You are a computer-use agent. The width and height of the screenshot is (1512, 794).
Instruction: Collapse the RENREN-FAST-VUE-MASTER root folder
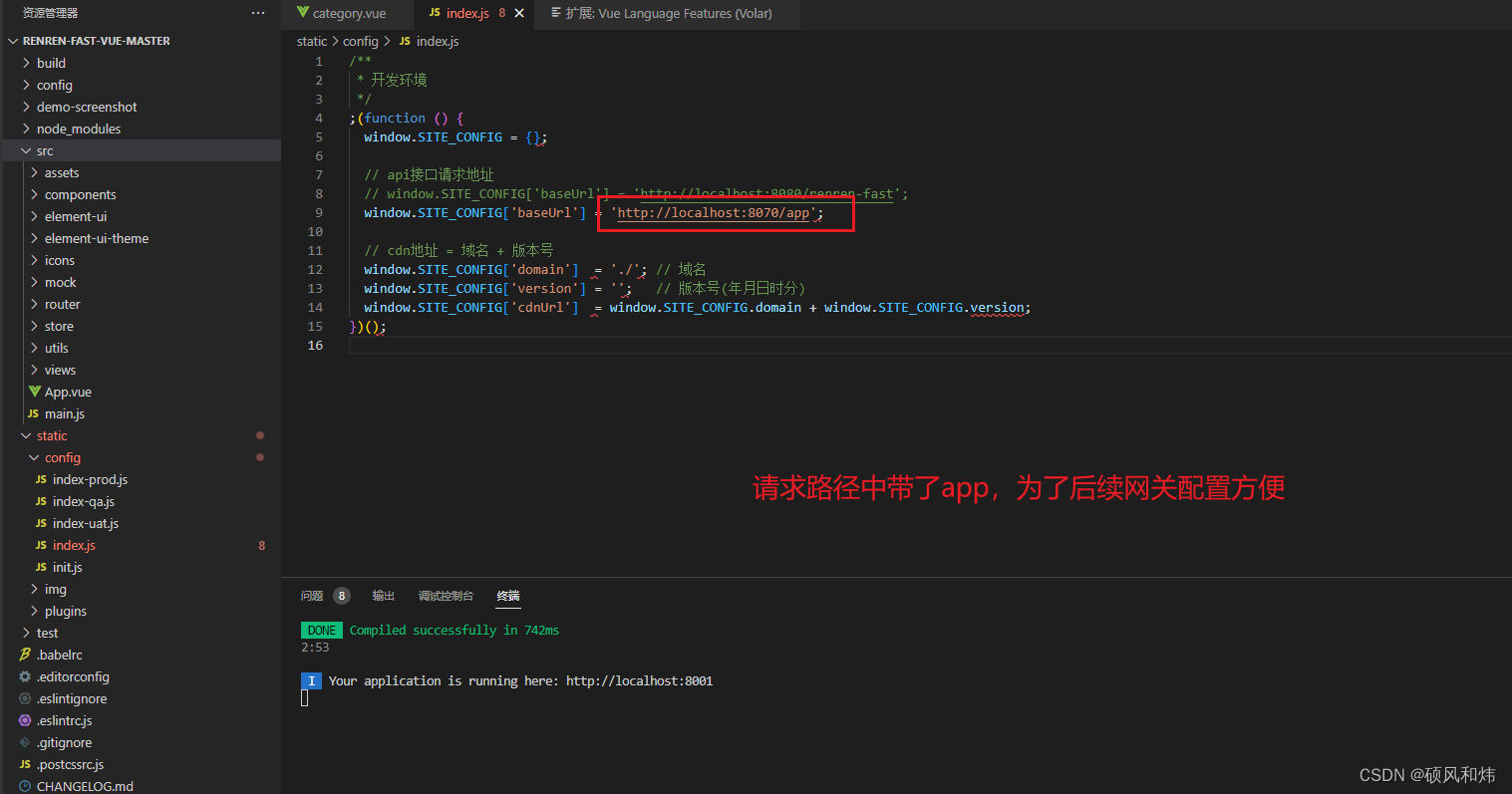point(96,41)
